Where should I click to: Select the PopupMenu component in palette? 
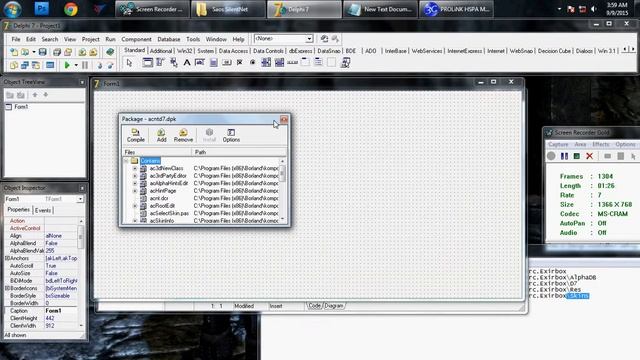[x=174, y=62]
